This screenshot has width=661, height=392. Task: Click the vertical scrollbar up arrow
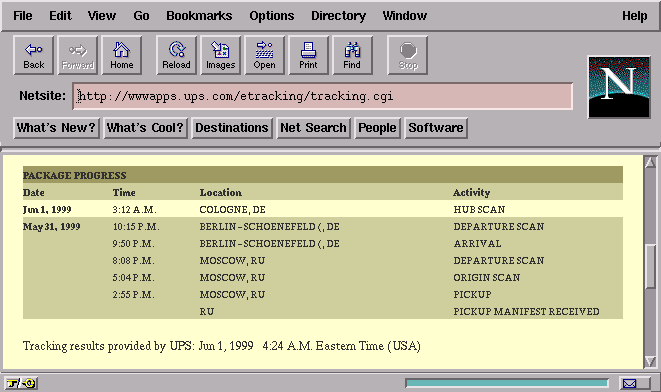click(650, 162)
